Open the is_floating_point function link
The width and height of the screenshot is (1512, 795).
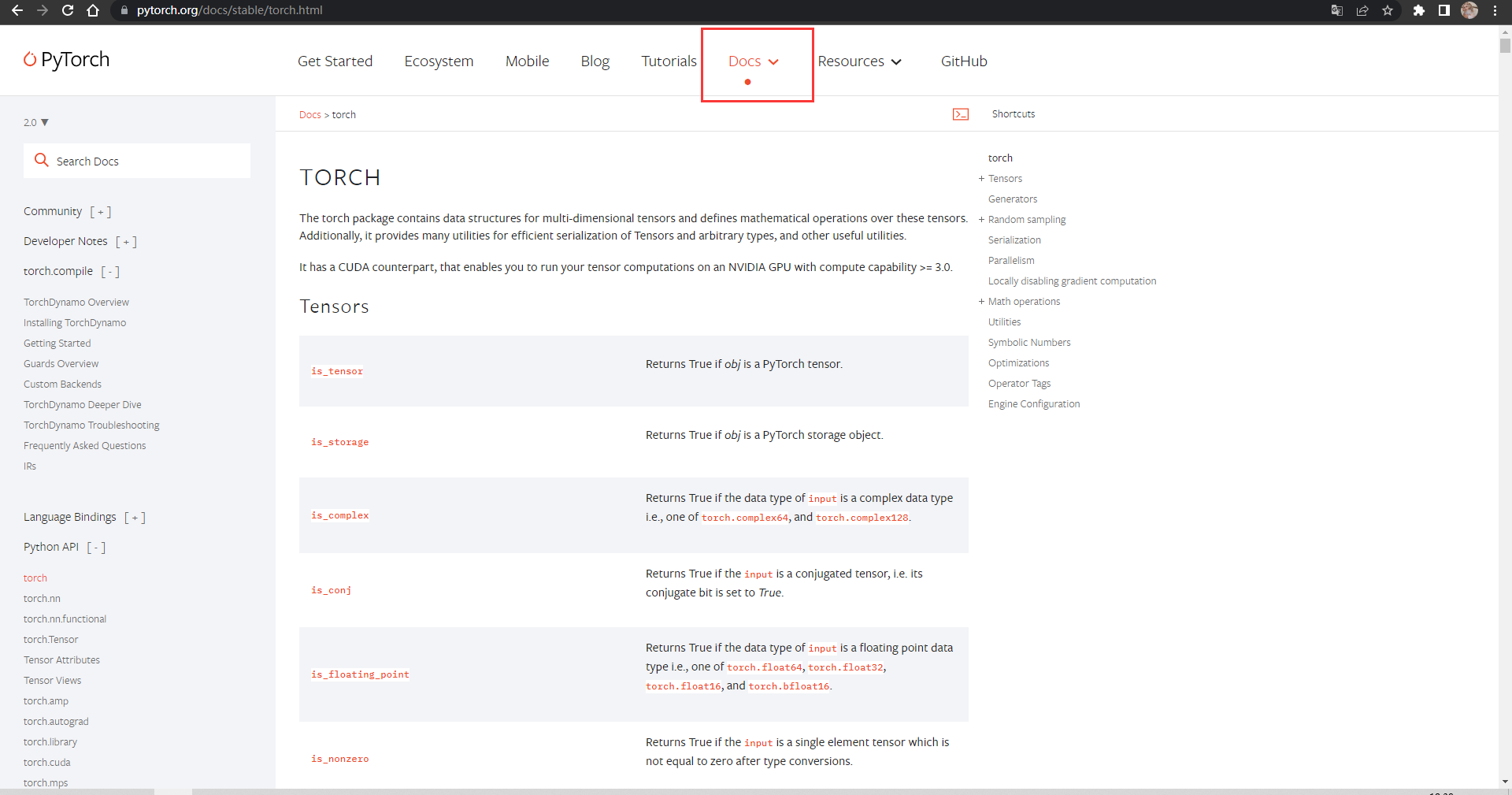(x=360, y=674)
